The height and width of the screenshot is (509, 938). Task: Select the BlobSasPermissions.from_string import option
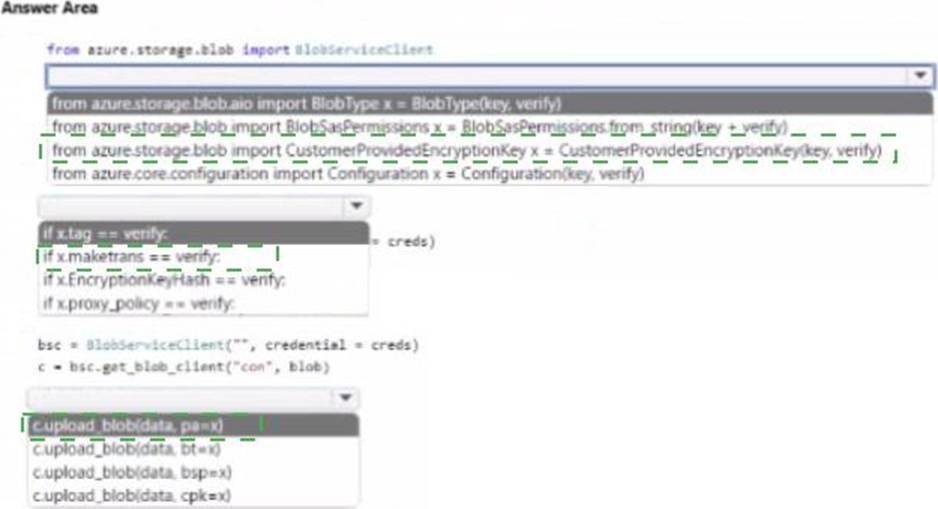click(x=489, y=127)
